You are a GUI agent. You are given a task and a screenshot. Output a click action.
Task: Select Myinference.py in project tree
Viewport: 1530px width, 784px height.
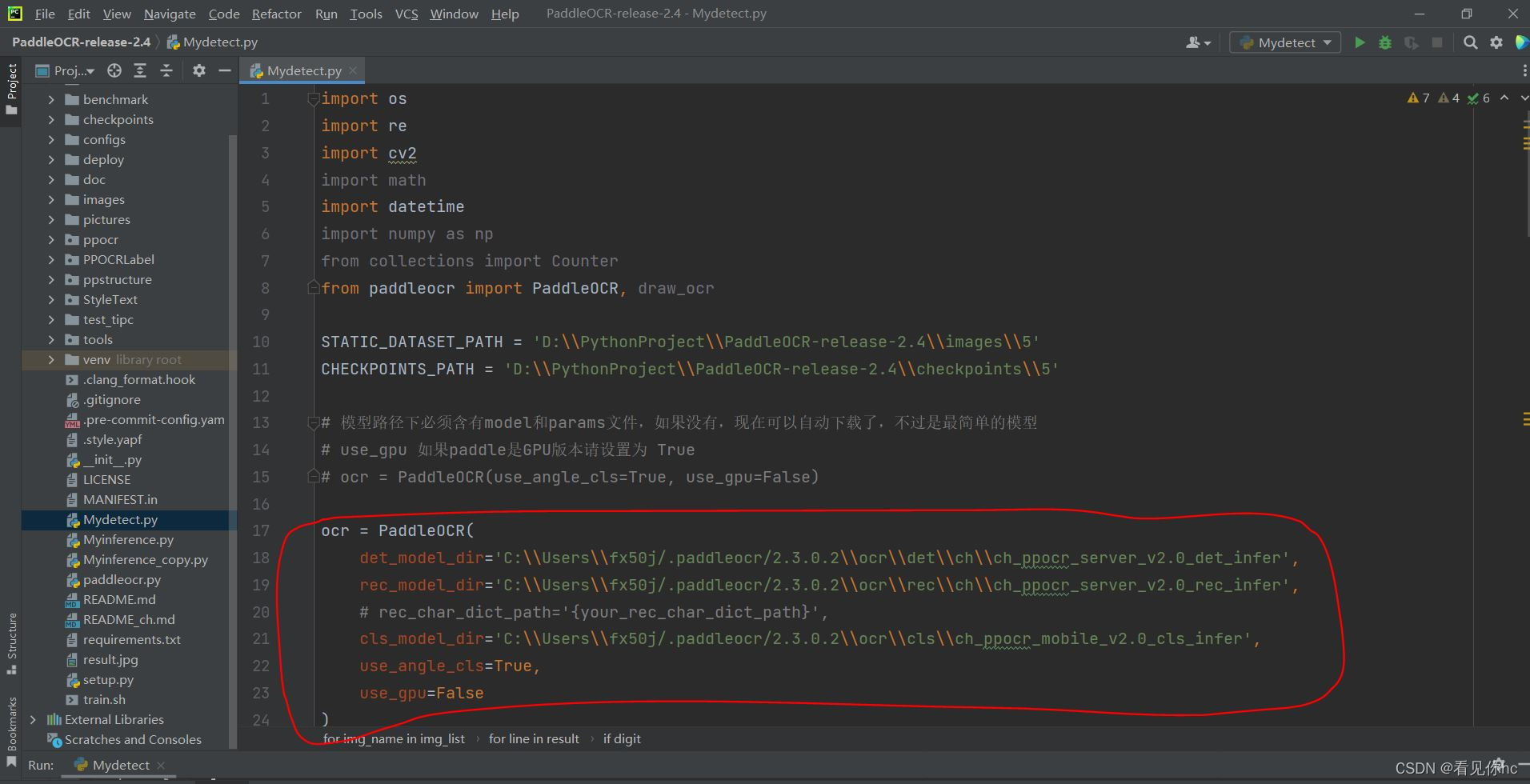pyautogui.click(x=128, y=539)
